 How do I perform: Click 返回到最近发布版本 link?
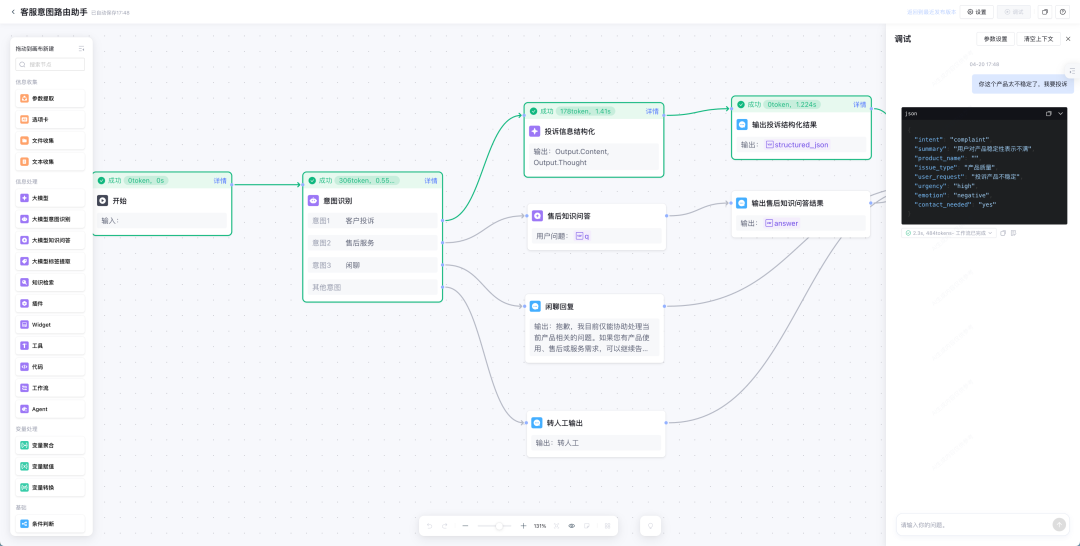(931, 12)
